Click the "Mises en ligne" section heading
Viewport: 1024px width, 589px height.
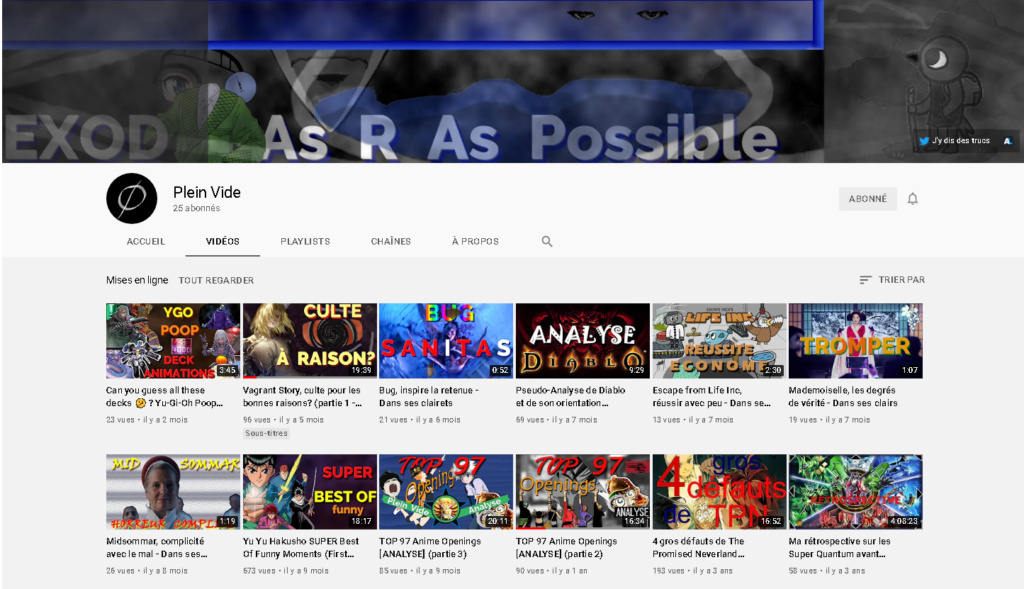tap(137, 280)
